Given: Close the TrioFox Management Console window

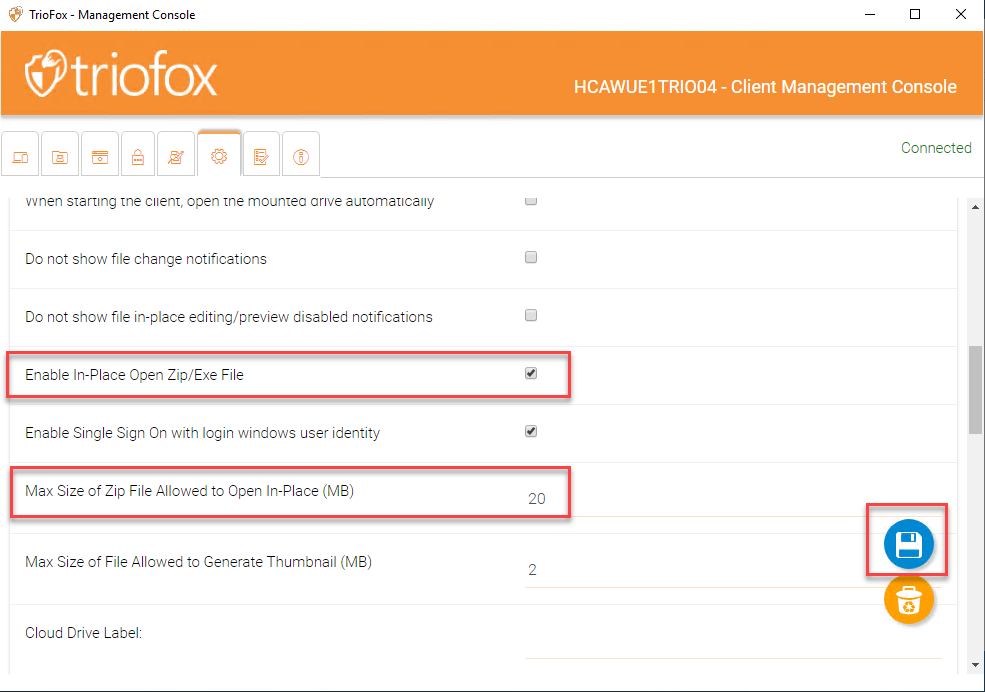Looking at the screenshot, I should coord(961,14).
